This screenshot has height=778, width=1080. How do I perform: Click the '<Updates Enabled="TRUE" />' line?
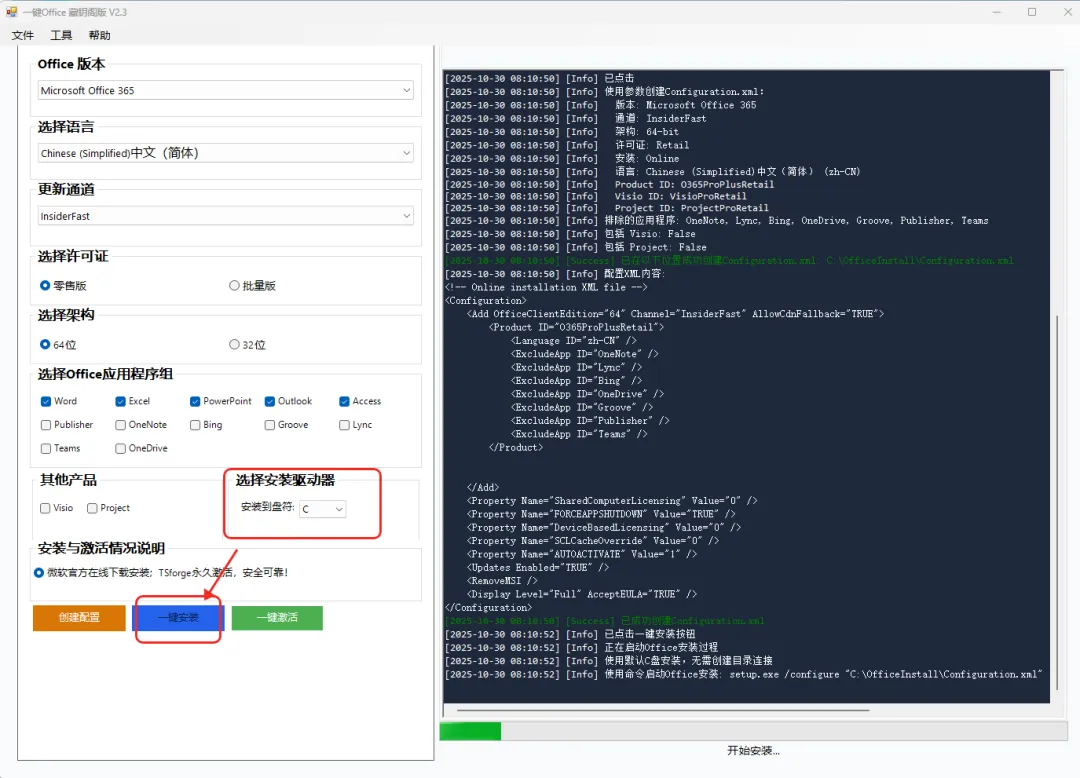tap(538, 567)
